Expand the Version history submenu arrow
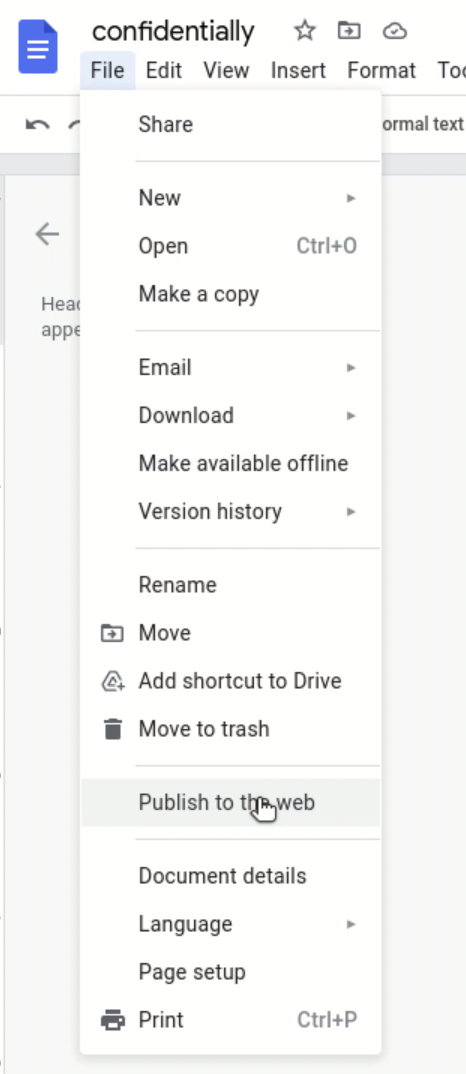The image size is (466, 1074). tap(351, 512)
